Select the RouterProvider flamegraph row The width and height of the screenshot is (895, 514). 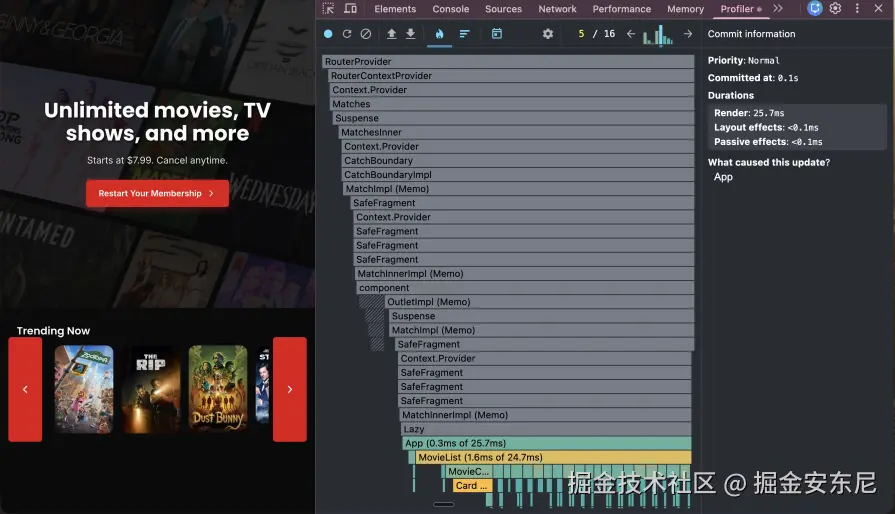tap(508, 62)
